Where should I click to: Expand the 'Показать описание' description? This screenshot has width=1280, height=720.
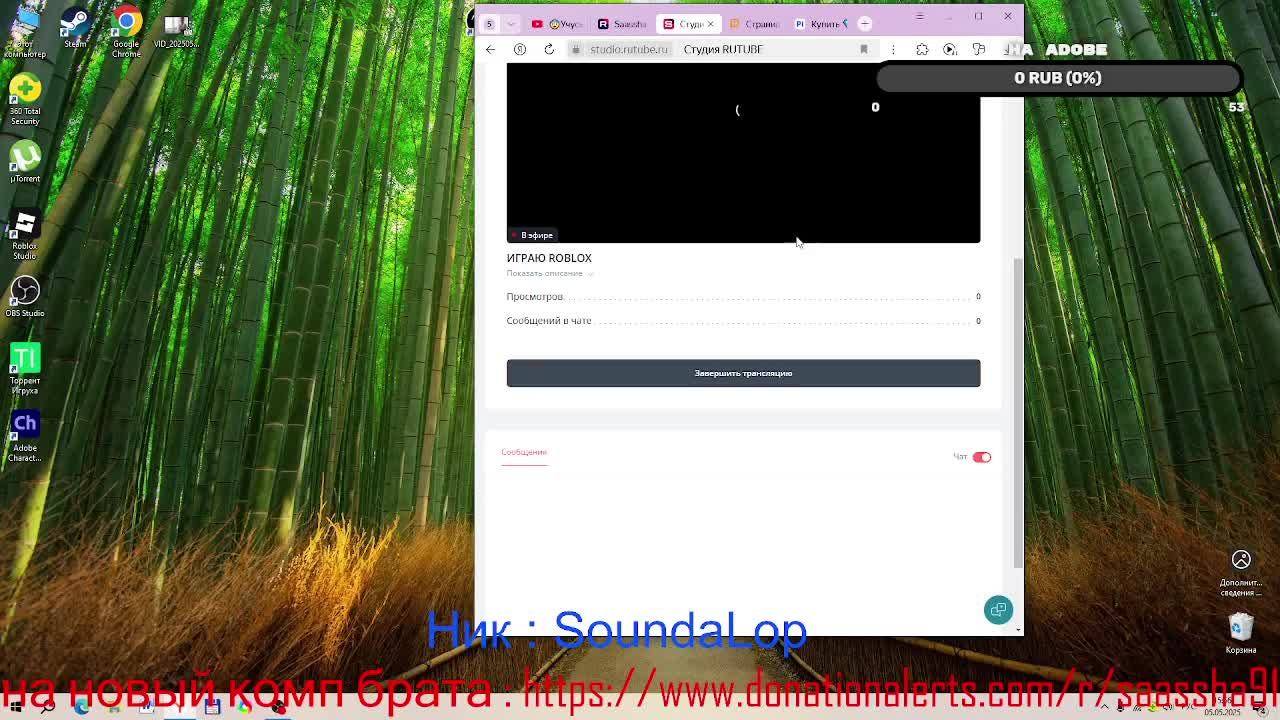tap(549, 273)
